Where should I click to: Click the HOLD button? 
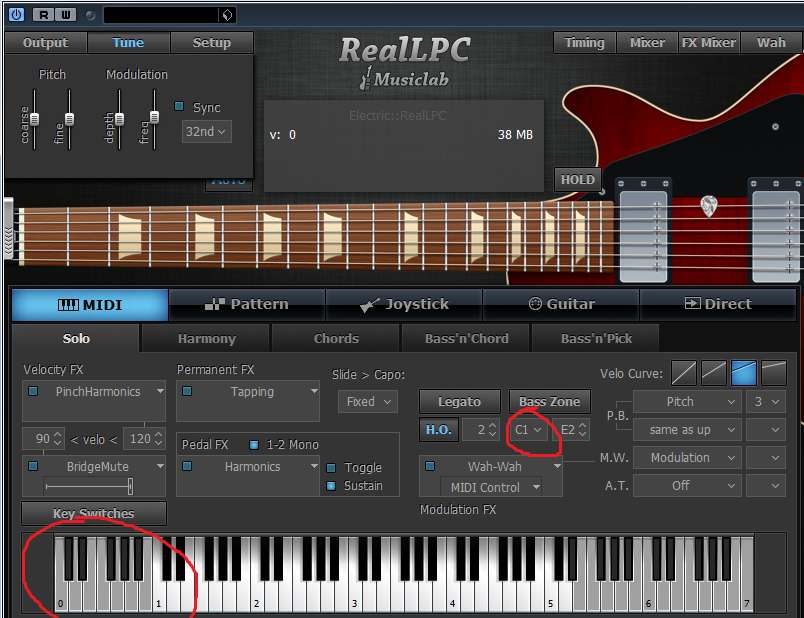click(x=577, y=180)
